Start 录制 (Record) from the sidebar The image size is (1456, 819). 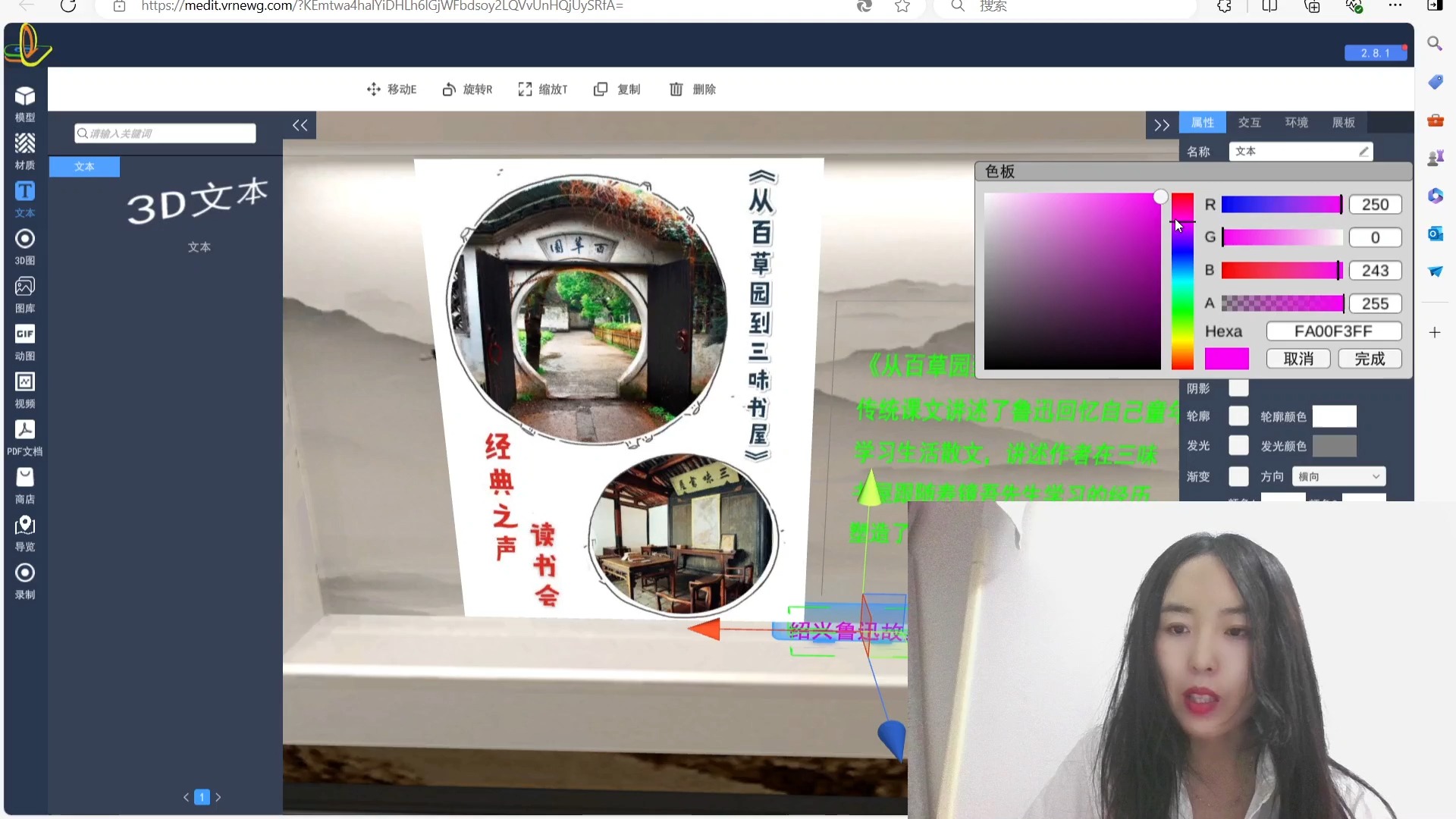click(25, 582)
